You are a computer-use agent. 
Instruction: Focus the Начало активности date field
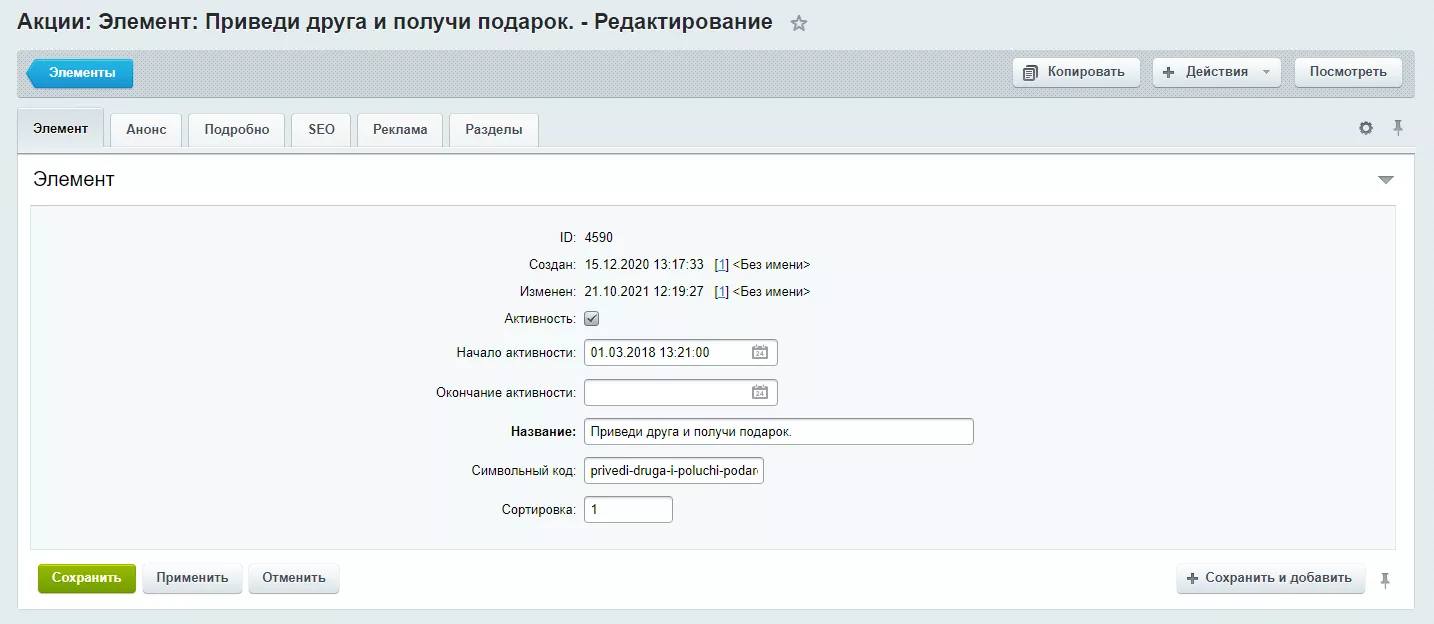click(681, 353)
